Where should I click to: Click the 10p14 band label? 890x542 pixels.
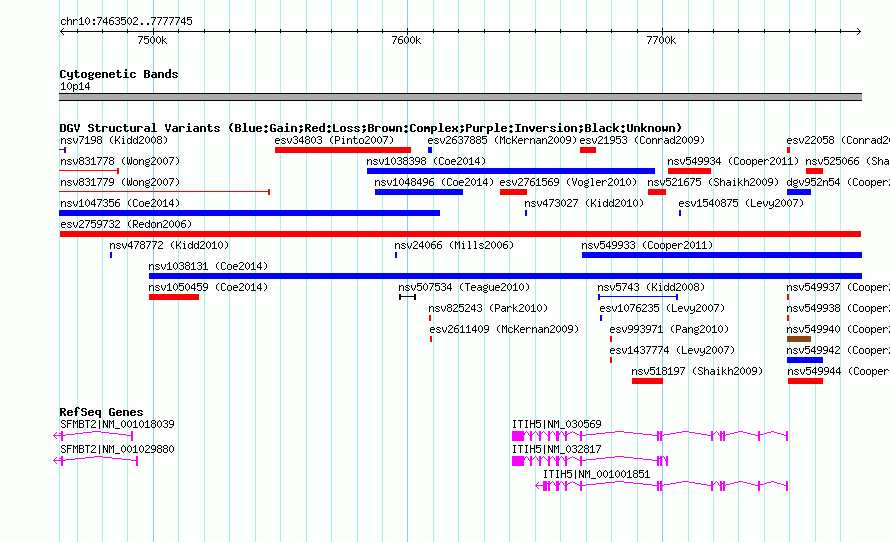[x=75, y=86]
